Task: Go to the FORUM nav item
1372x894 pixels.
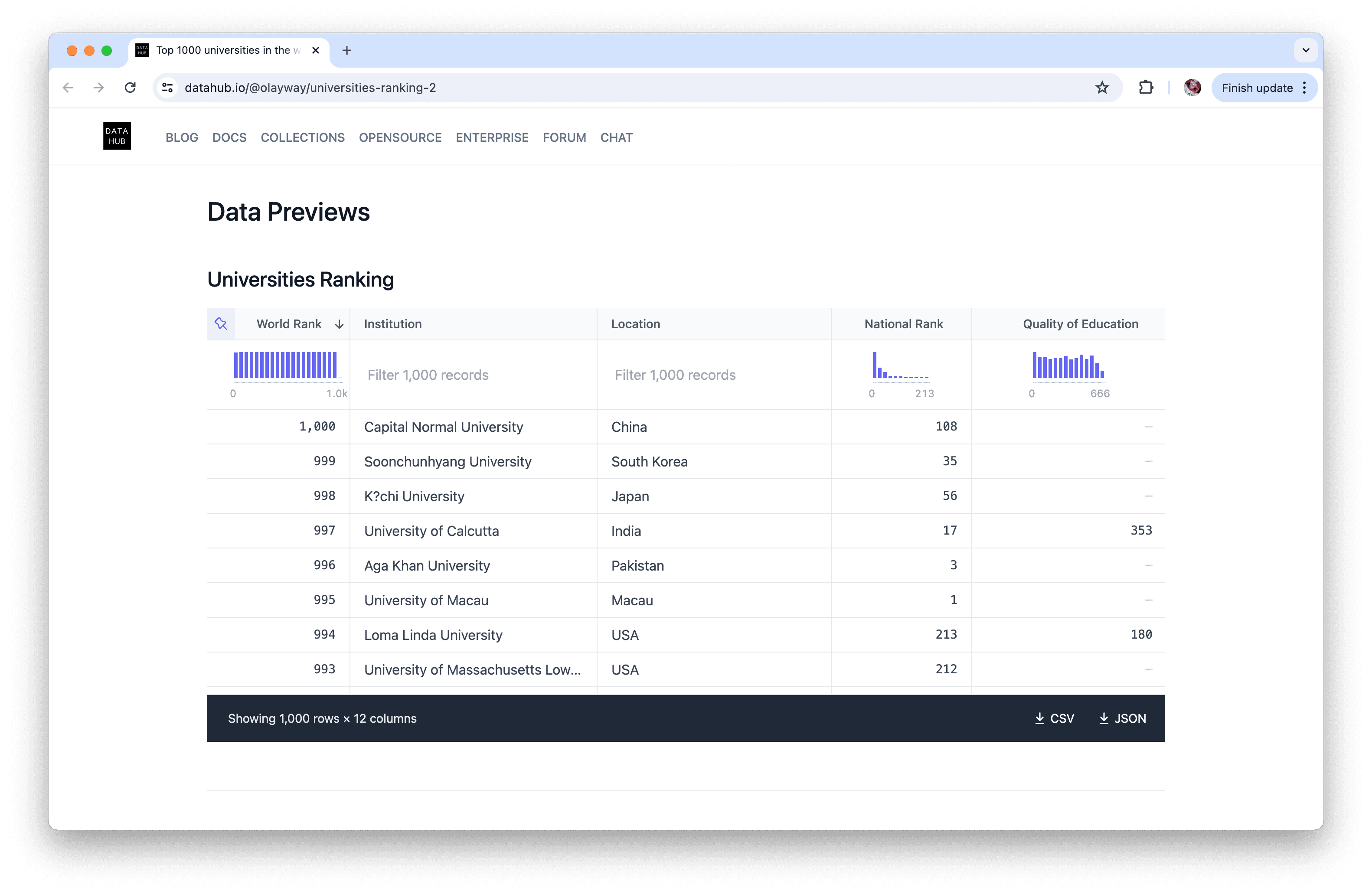Action: point(564,138)
